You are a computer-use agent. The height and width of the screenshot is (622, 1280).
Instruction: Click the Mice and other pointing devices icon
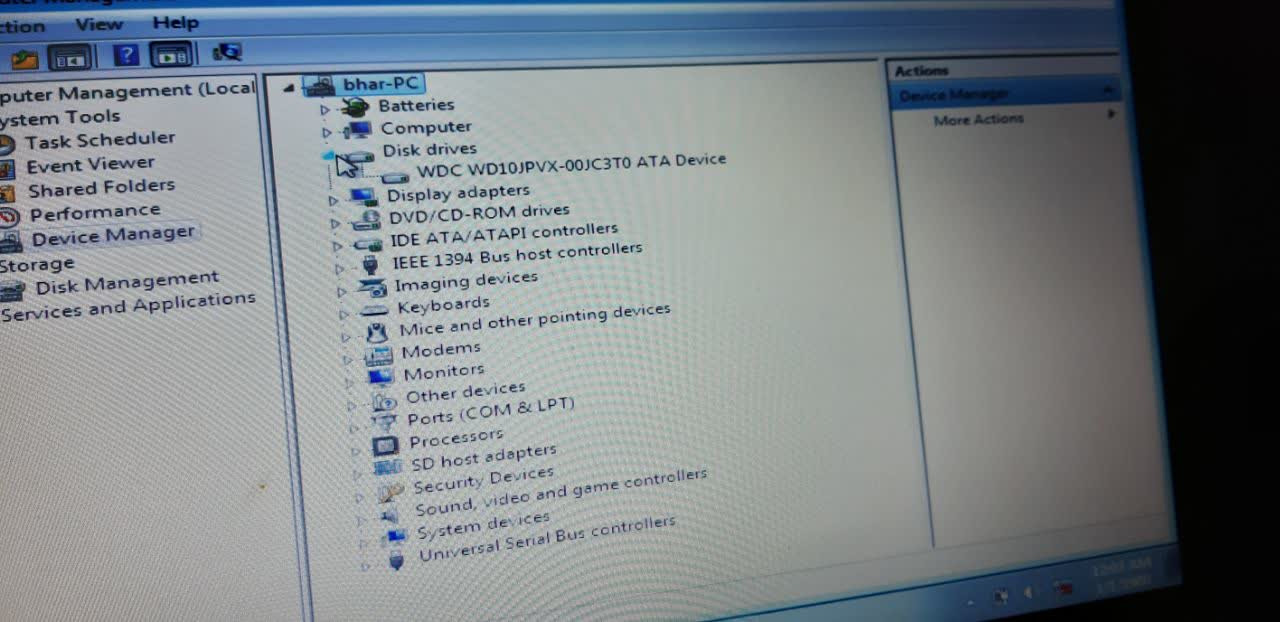point(377,332)
